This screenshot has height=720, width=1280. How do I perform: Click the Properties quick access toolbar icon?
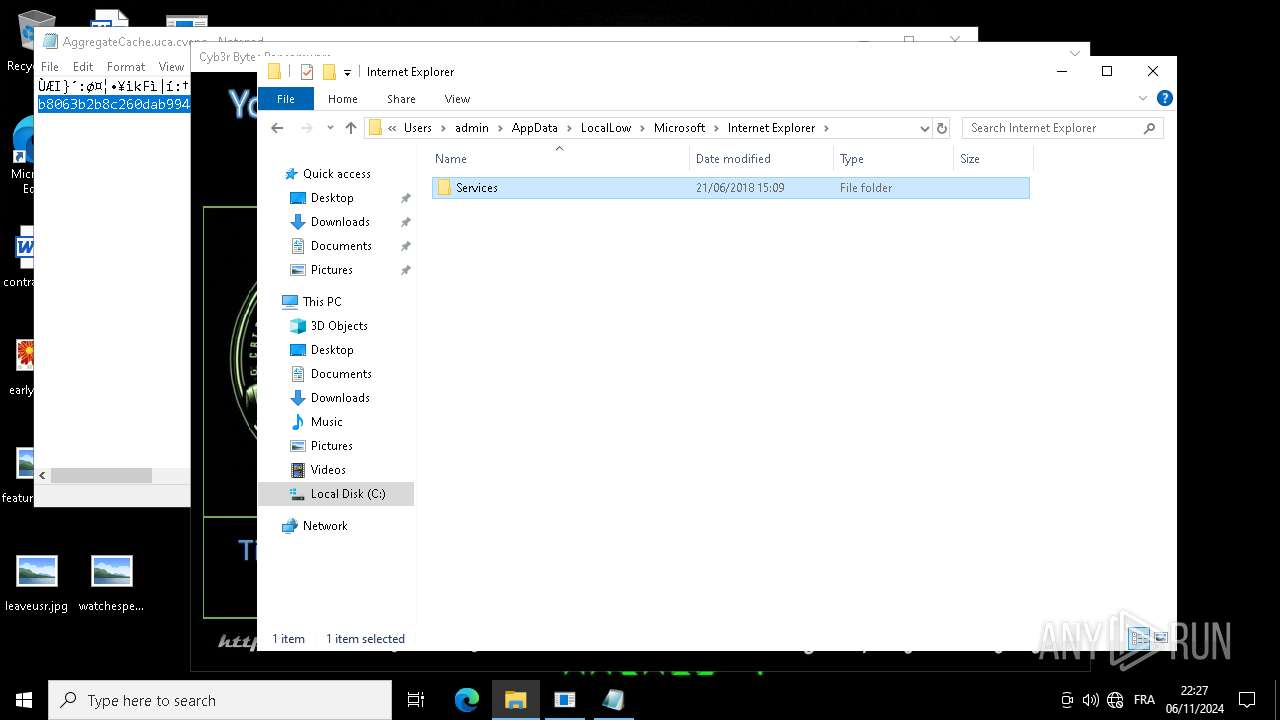tap(307, 72)
